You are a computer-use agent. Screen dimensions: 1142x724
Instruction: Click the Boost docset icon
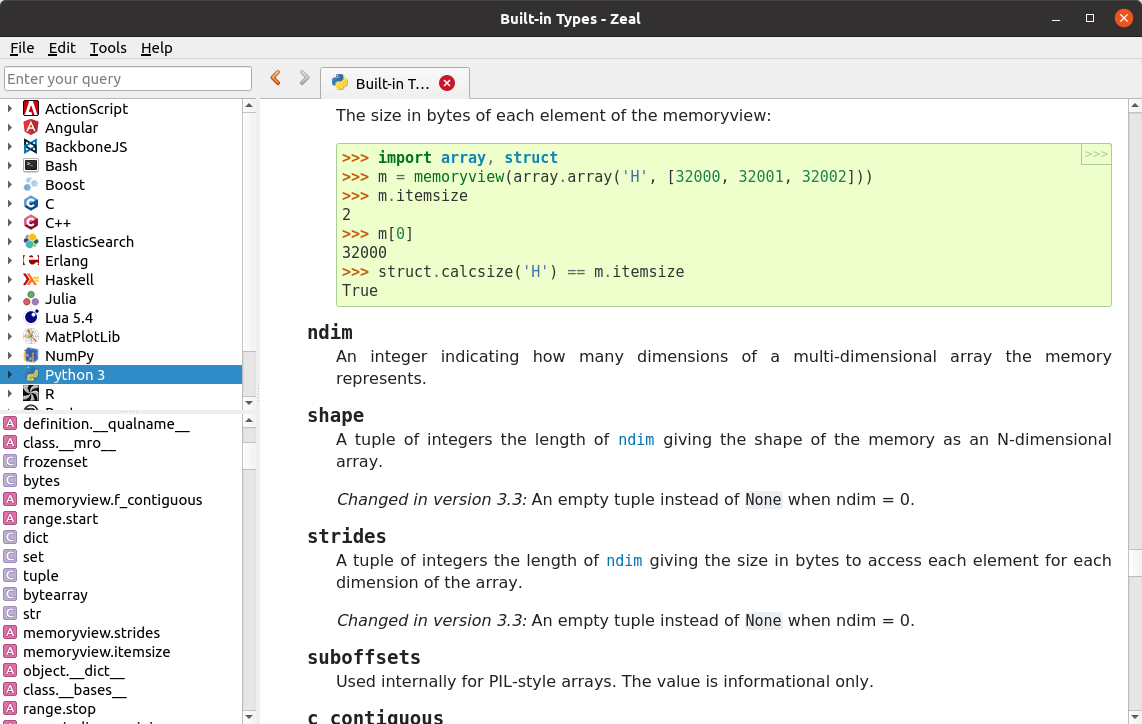(31, 184)
